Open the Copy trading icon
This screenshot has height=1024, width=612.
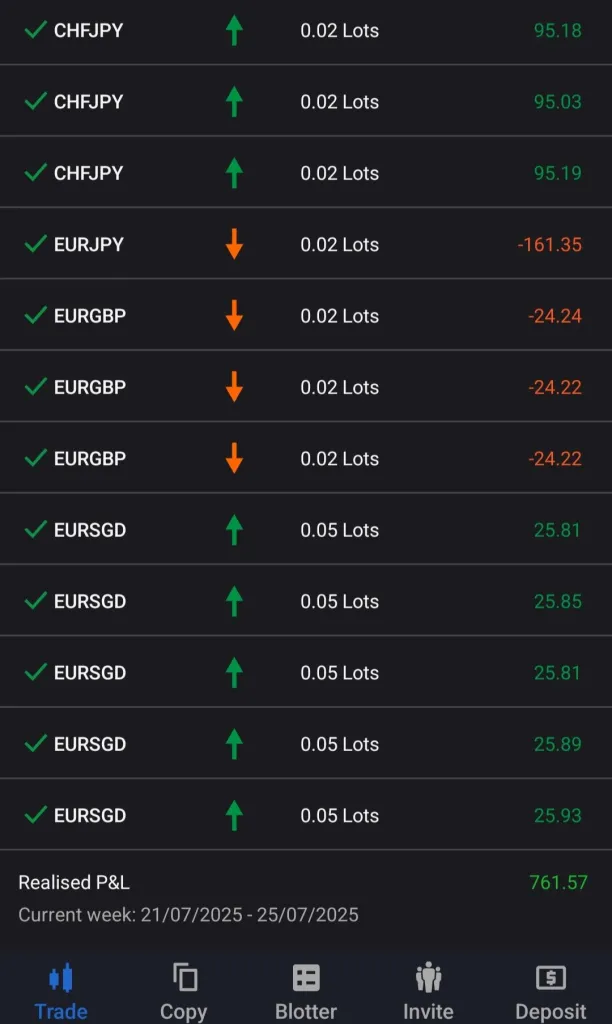point(184,977)
